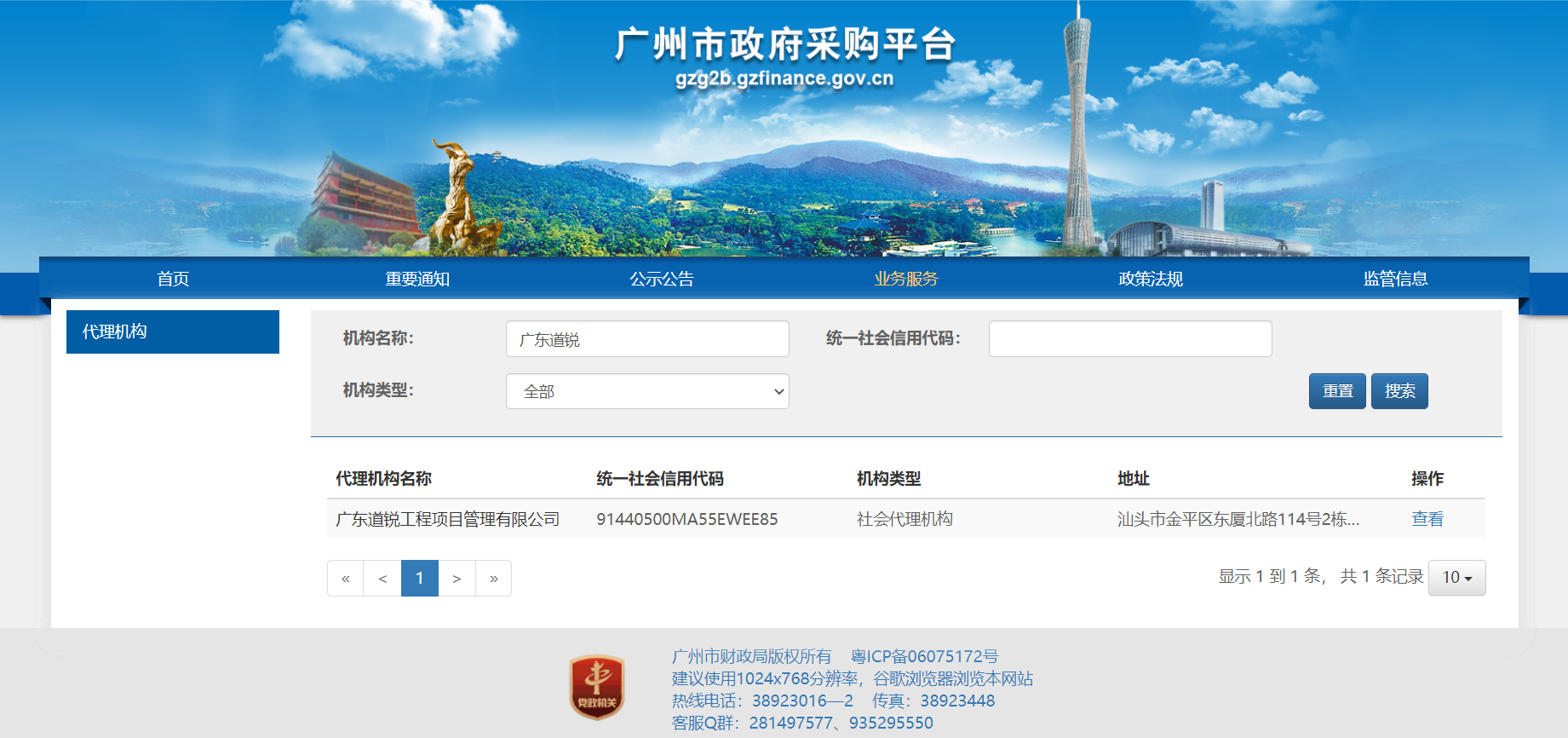
Task: Open 监管信息 in the navigation bar
Action: [x=1395, y=279]
